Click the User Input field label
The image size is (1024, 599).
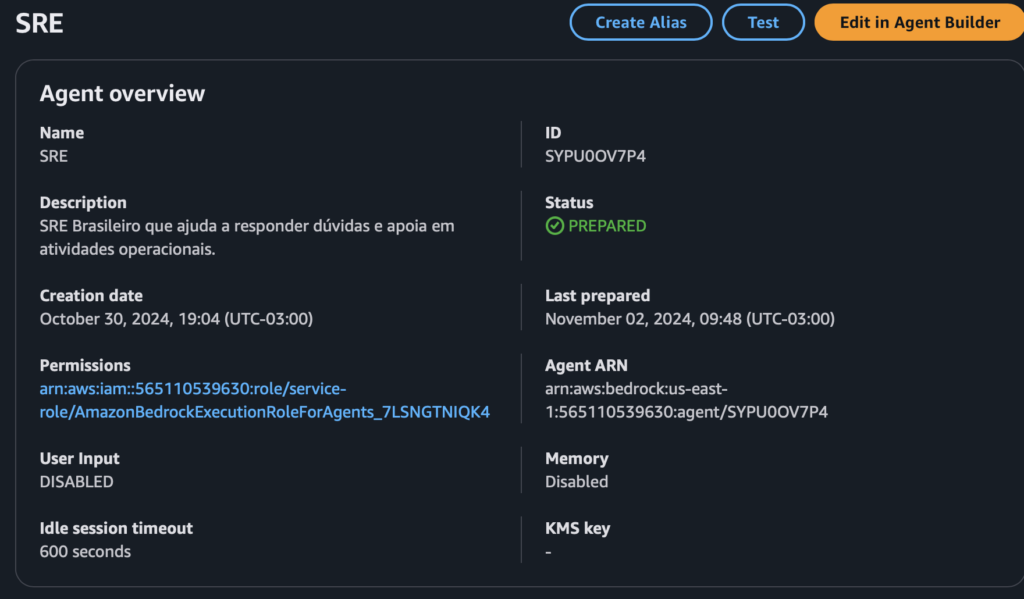80,459
